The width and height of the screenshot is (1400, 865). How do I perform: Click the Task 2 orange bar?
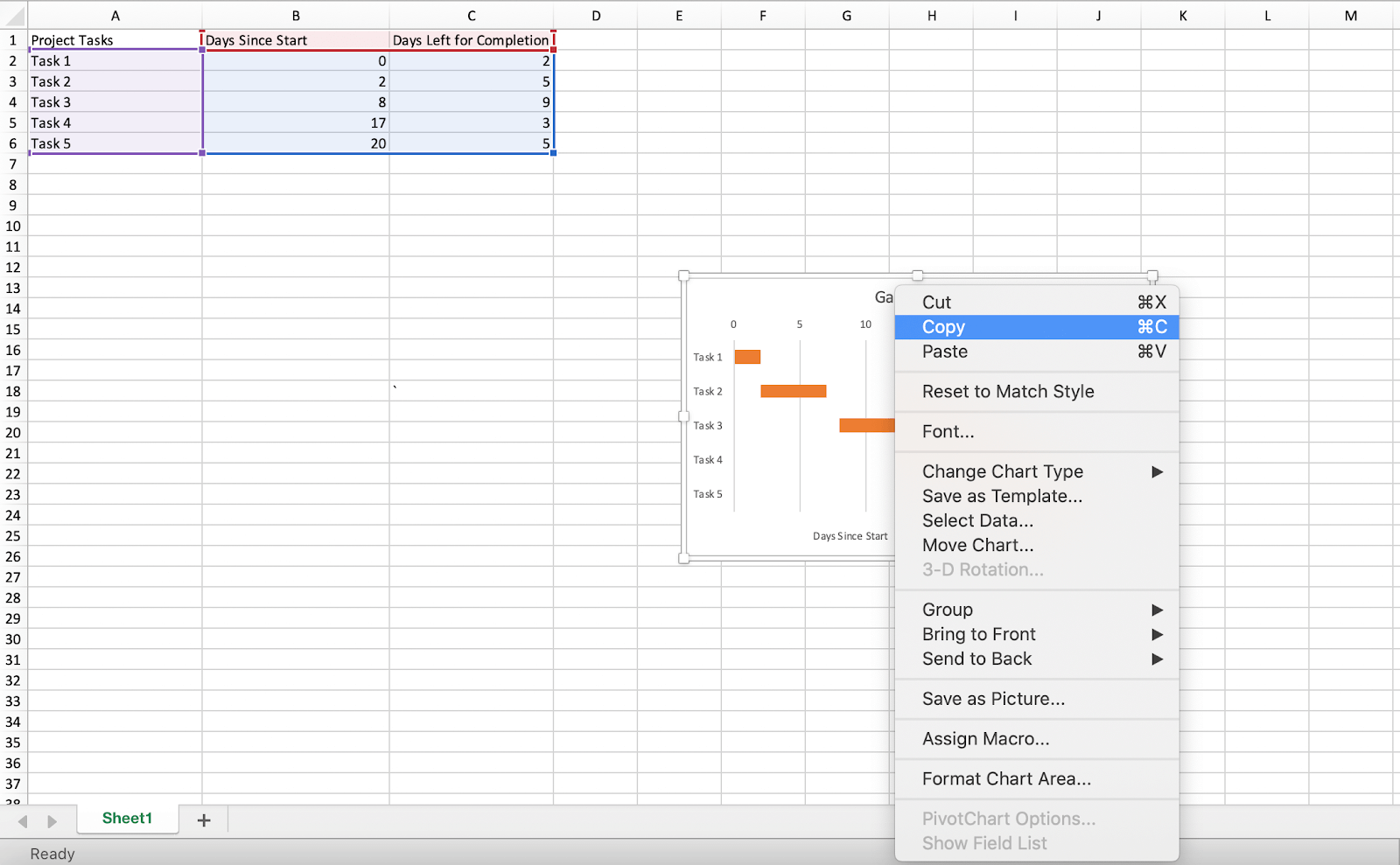tap(793, 391)
